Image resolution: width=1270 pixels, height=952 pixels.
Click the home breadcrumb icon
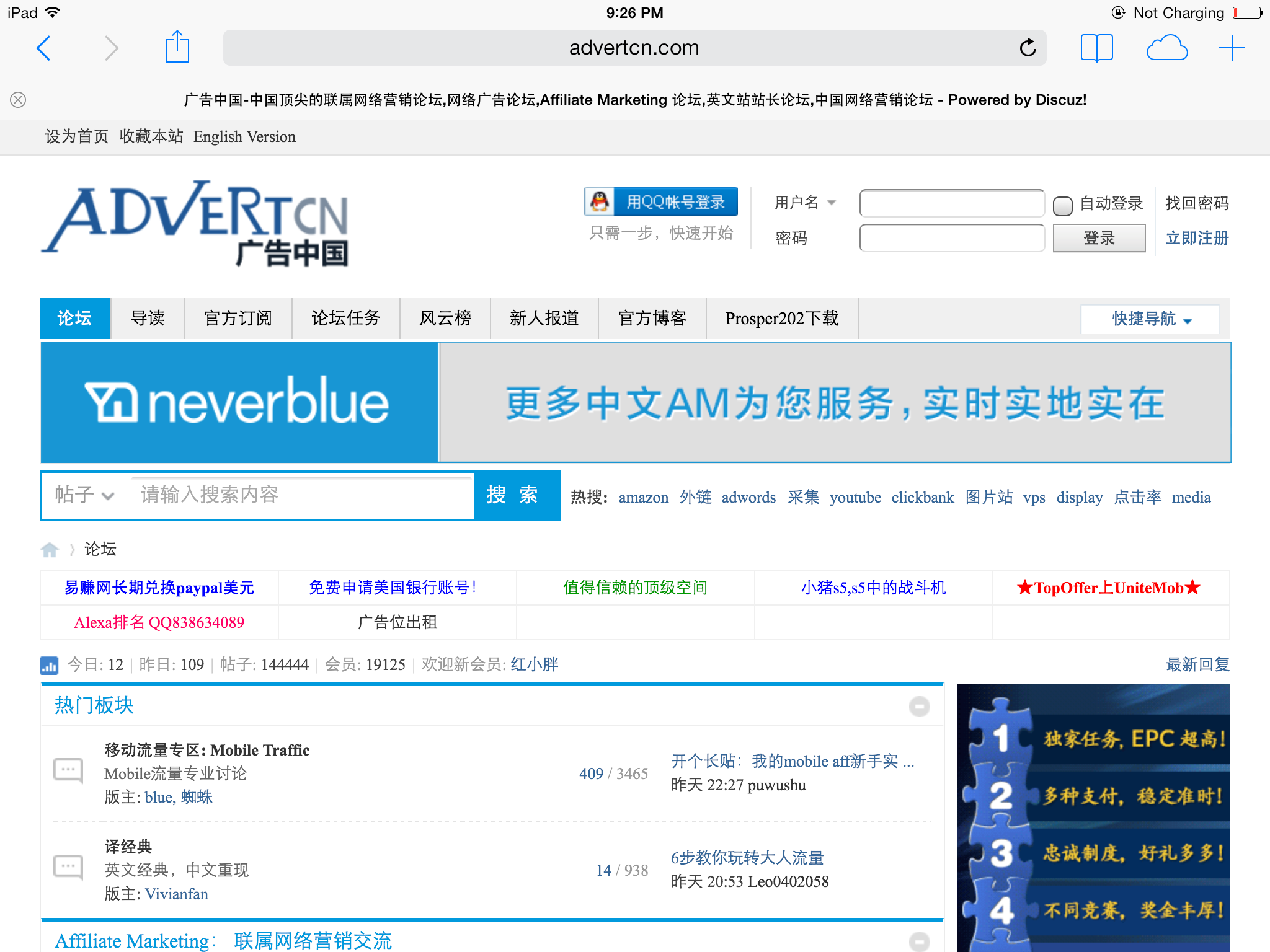(50, 549)
